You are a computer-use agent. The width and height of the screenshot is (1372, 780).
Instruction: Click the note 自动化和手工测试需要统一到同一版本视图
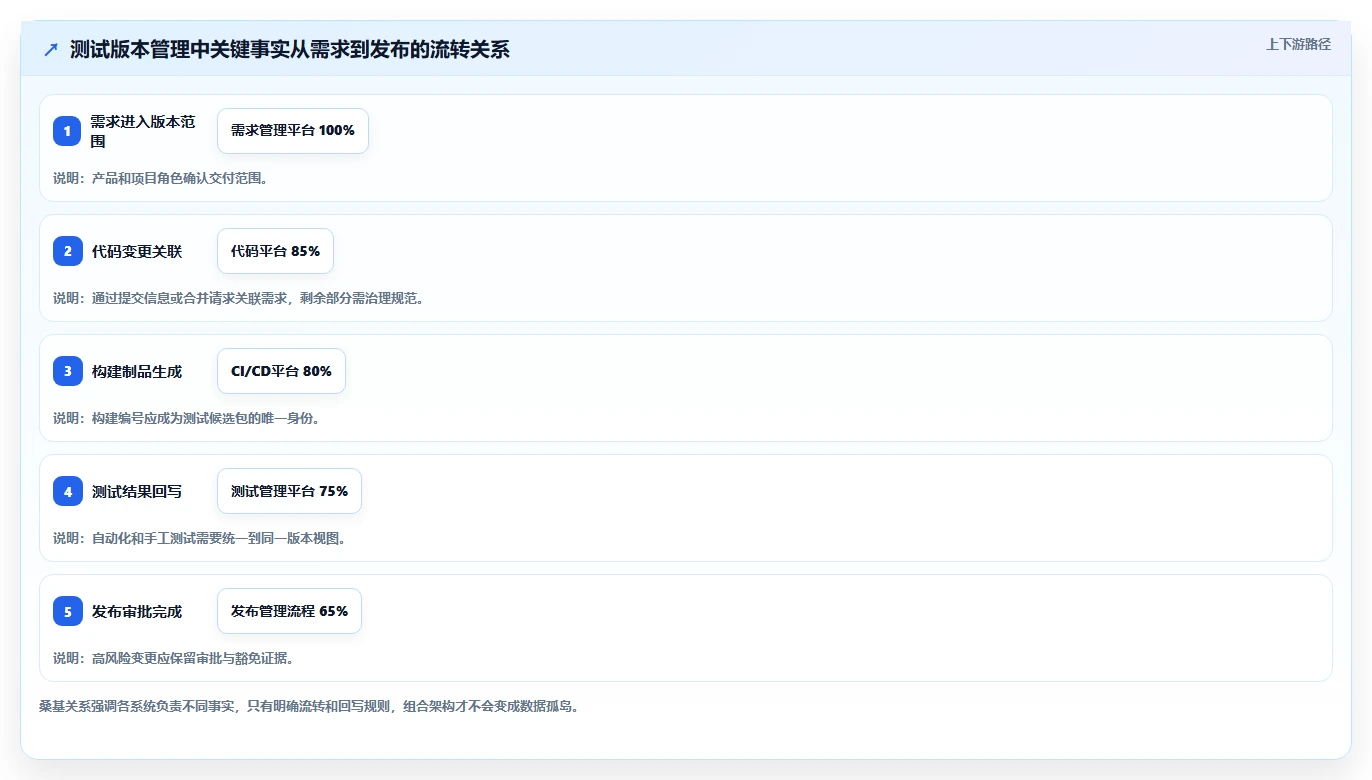coord(199,538)
